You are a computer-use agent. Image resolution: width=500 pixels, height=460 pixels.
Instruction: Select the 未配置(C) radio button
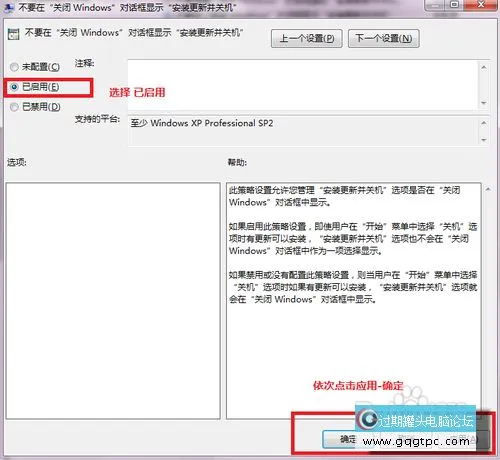pyautogui.click(x=14, y=67)
